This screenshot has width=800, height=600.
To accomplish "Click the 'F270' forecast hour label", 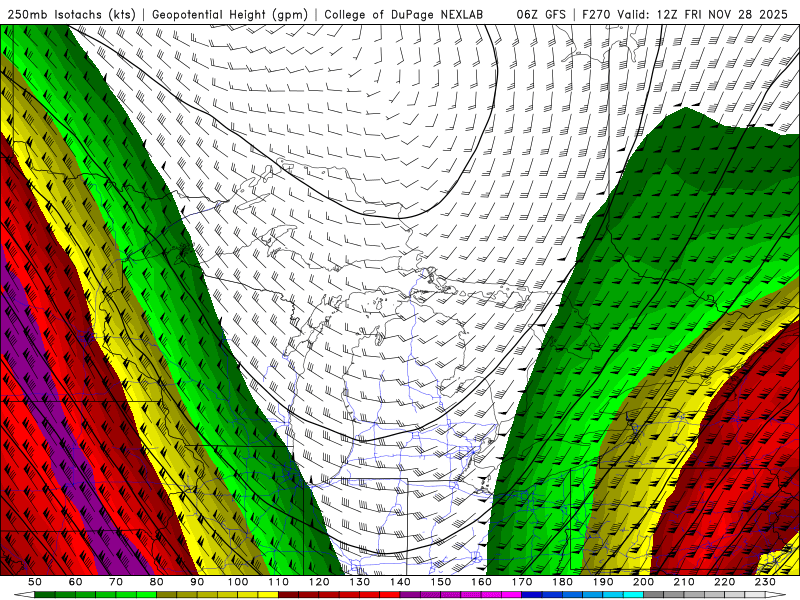I will 596,14.
